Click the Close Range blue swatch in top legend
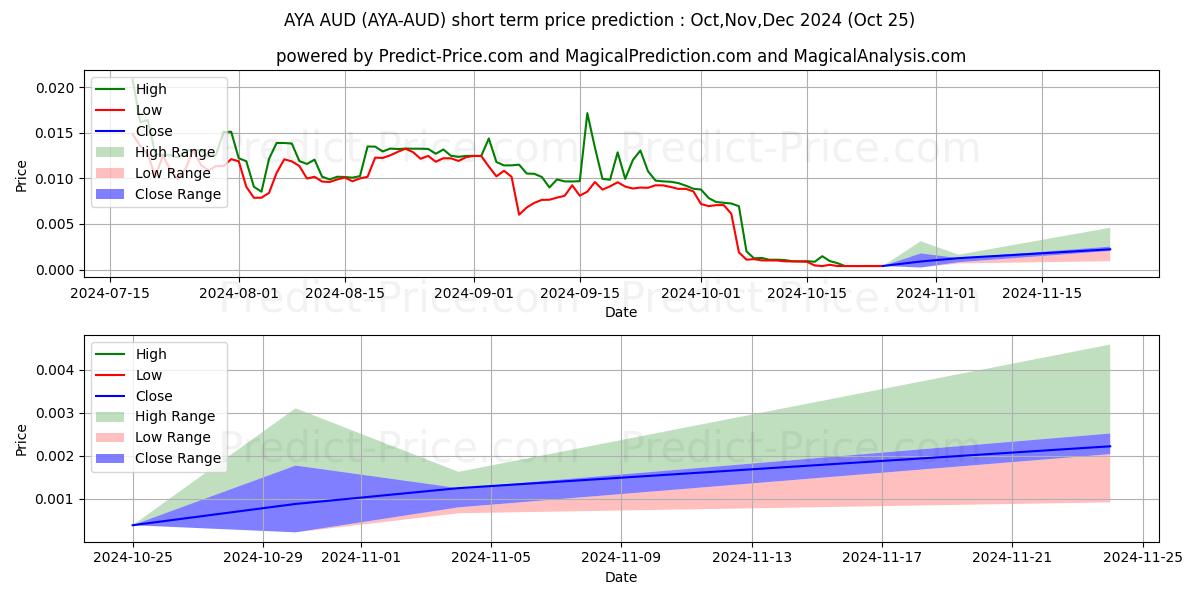 point(112,194)
